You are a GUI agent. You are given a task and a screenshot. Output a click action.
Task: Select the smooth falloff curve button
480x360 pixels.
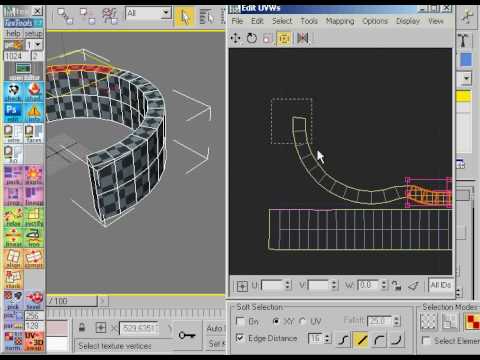click(343, 340)
